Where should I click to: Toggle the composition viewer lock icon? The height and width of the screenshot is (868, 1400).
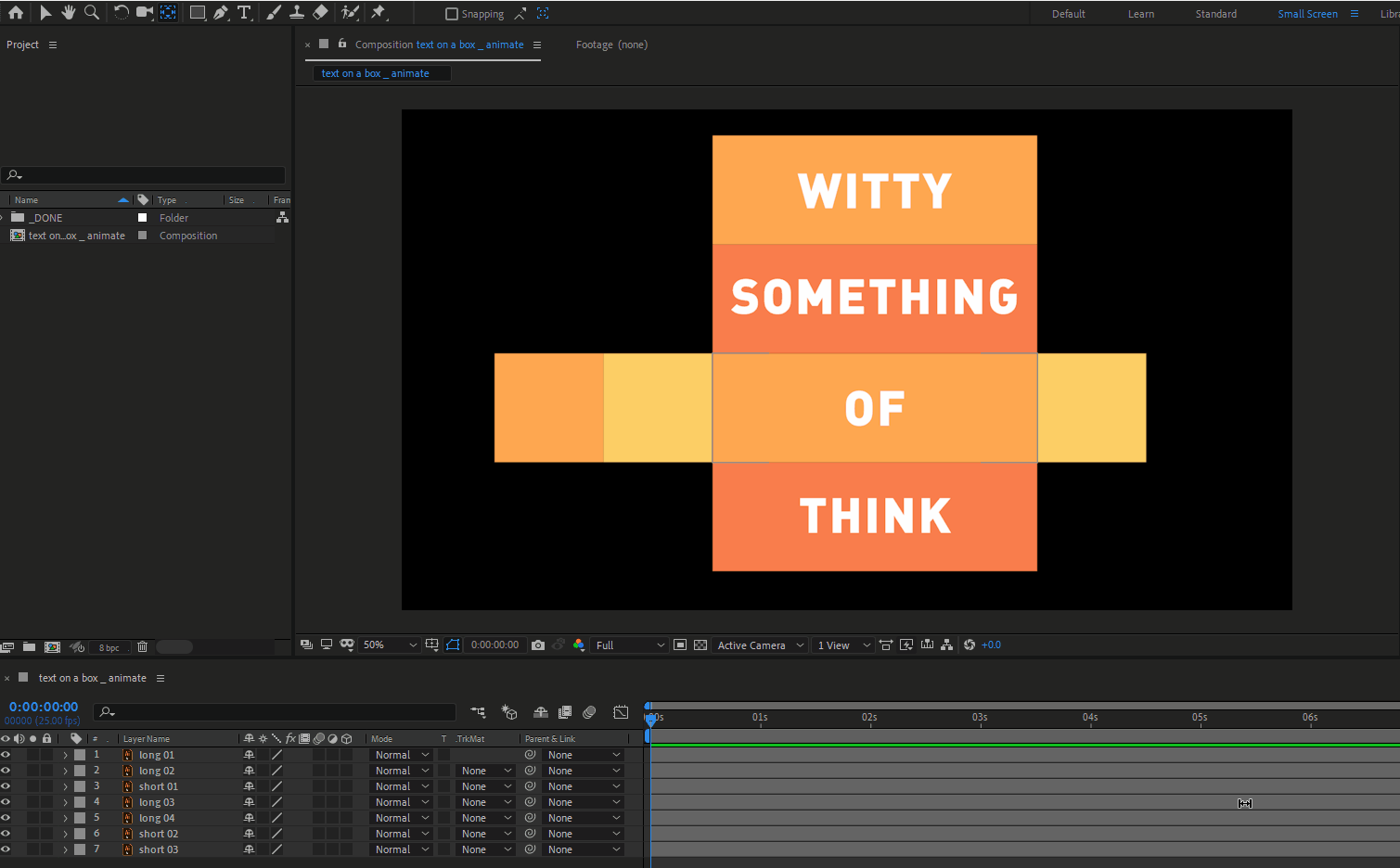(x=342, y=44)
